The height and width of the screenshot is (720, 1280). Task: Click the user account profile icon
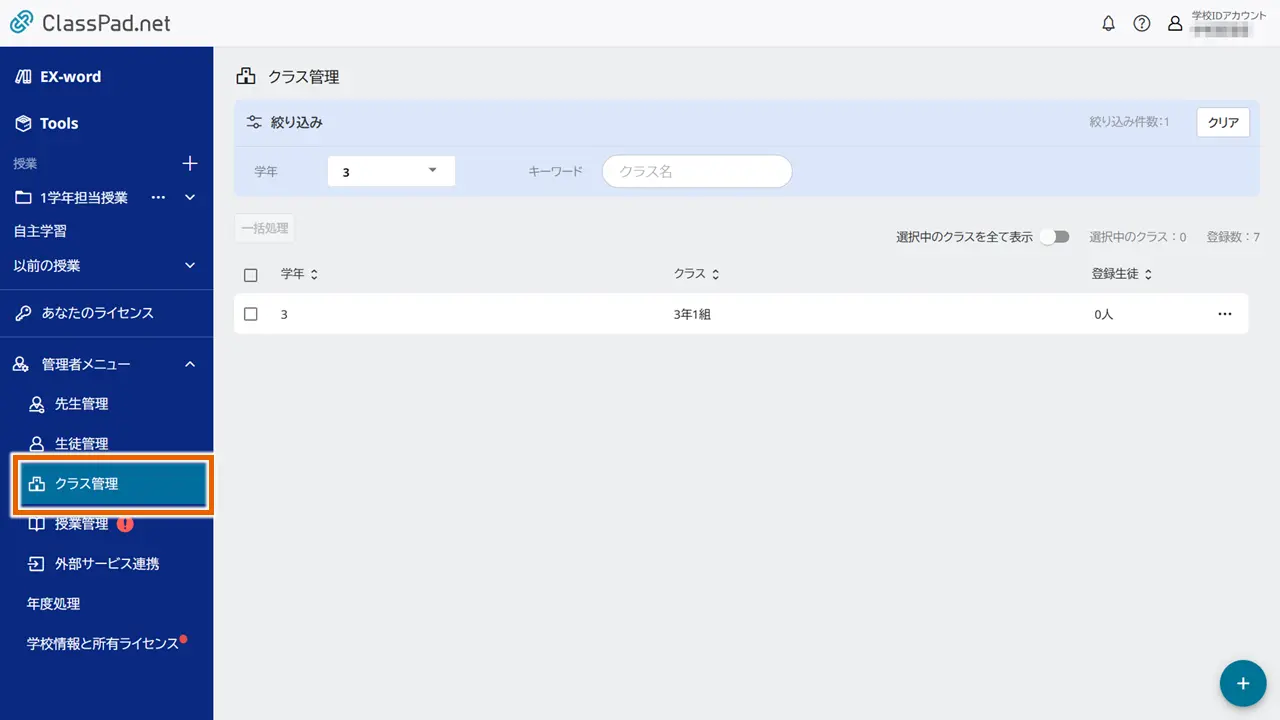click(1175, 24)
